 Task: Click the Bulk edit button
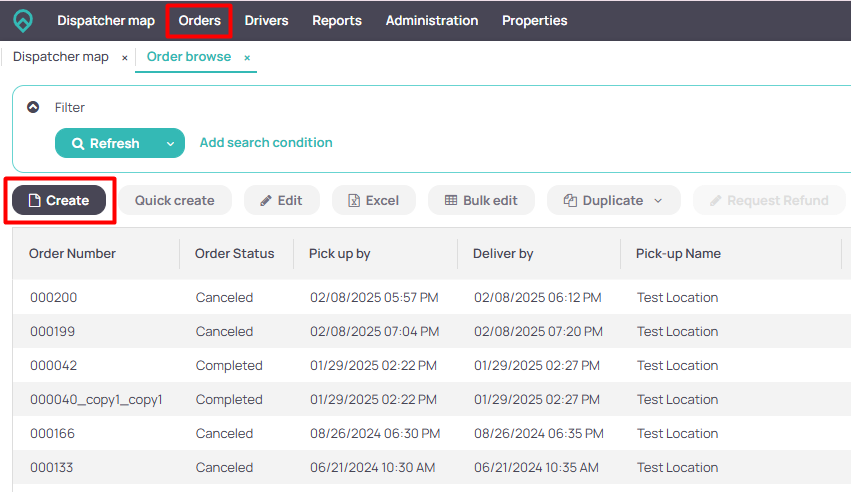pyautogui.click(x=481, y=200)
